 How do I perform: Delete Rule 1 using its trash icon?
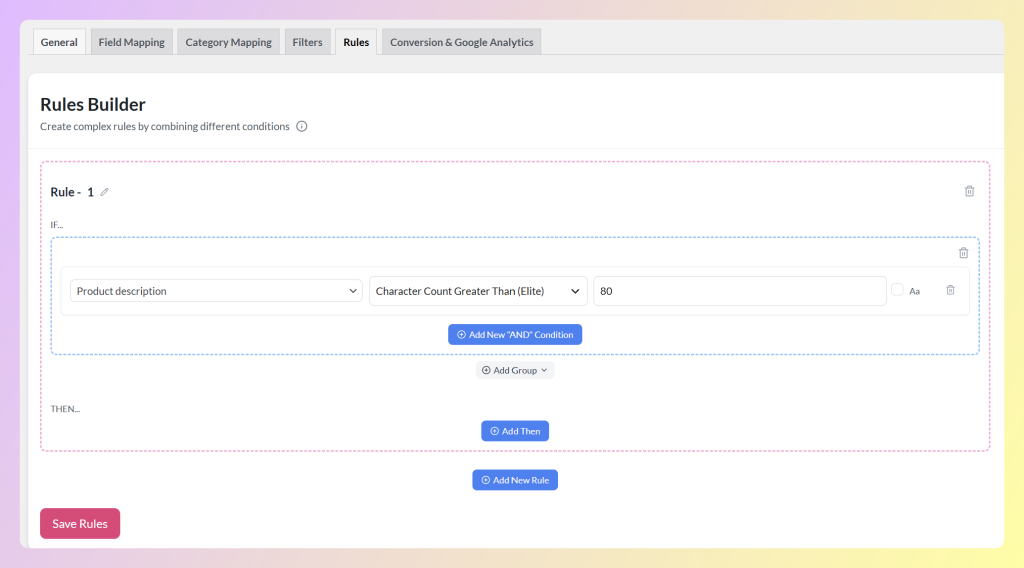(x=969, y=191)
